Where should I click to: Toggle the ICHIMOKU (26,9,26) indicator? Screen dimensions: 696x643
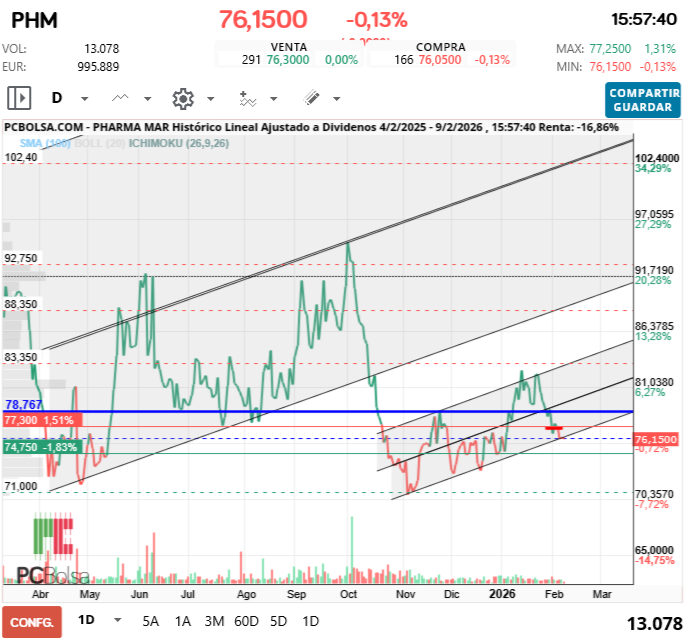coord(174,143)
